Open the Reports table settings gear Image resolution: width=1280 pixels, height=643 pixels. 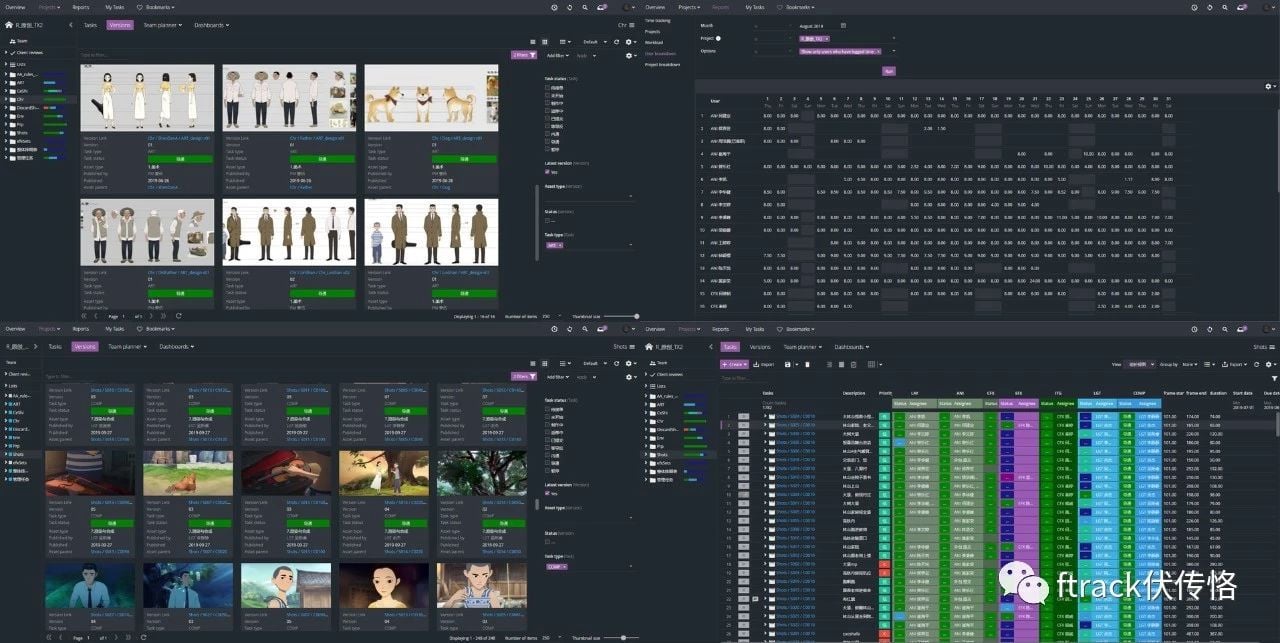click(x=1269, y=86)
